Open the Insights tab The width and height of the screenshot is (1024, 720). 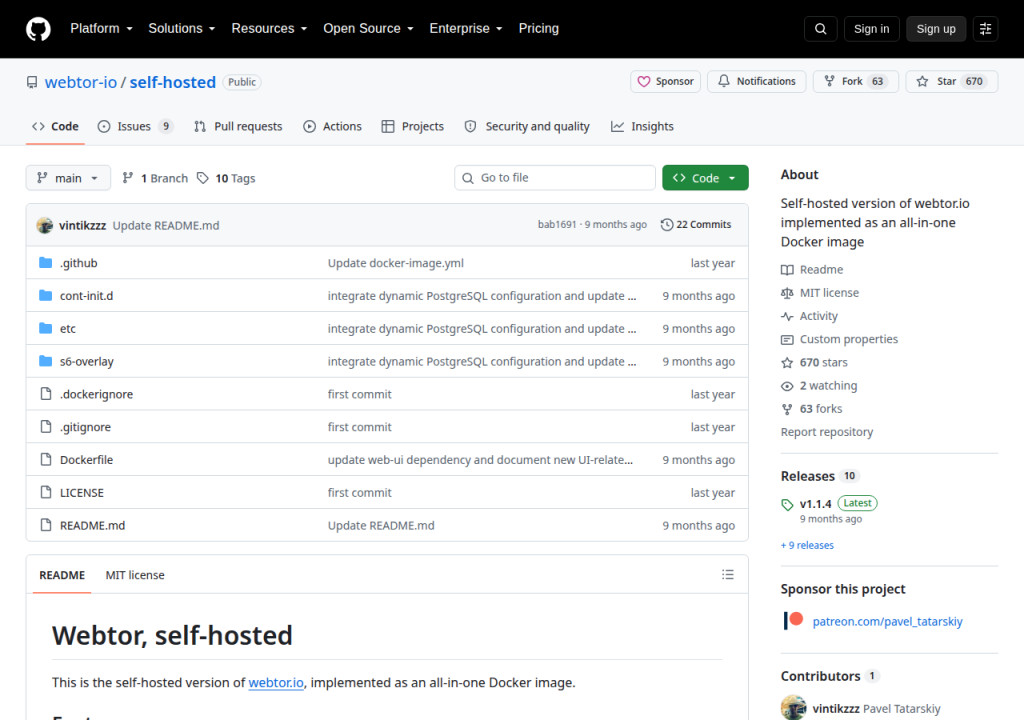tap(643, 127)
